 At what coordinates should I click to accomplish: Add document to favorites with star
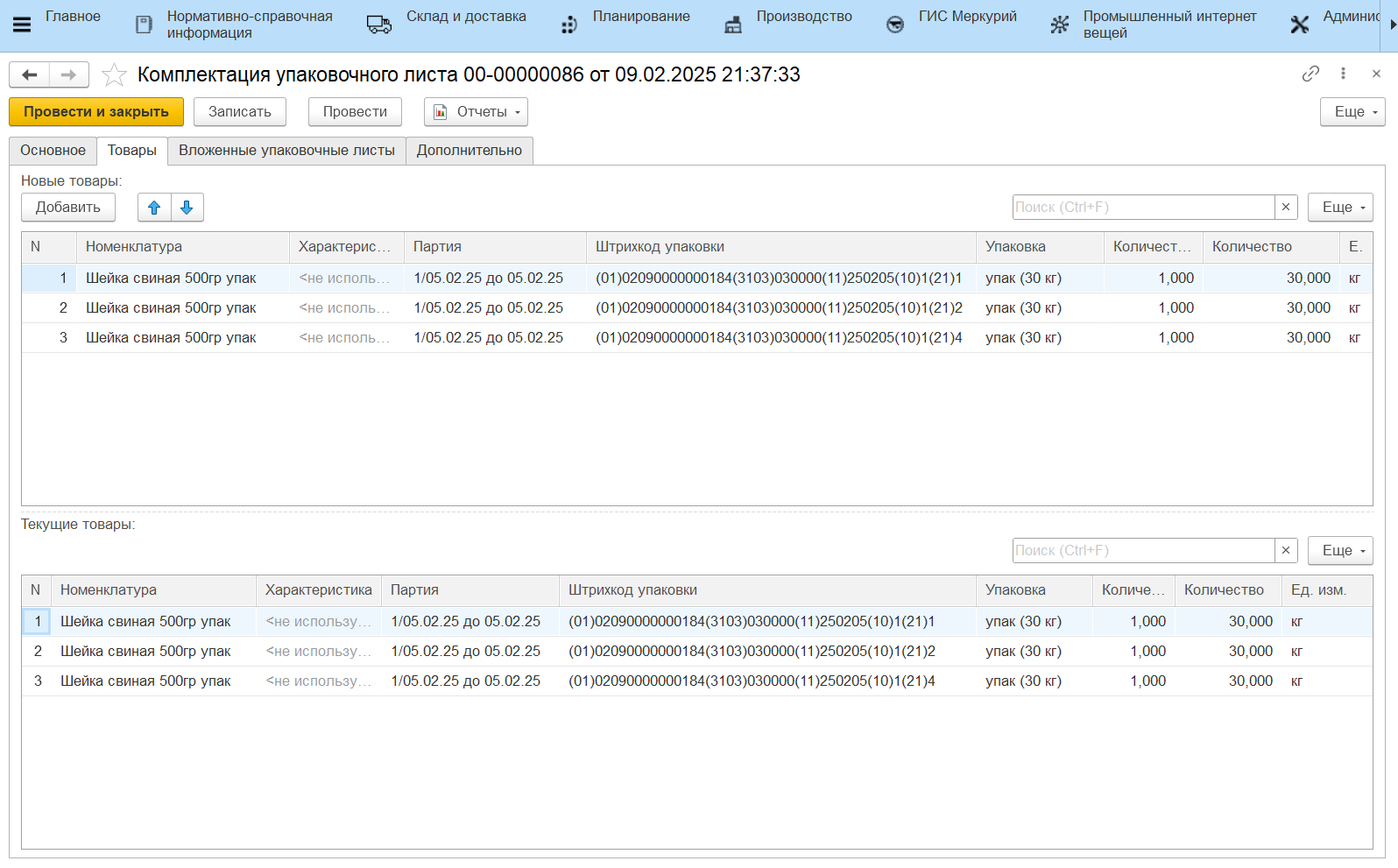click(114, 75)
